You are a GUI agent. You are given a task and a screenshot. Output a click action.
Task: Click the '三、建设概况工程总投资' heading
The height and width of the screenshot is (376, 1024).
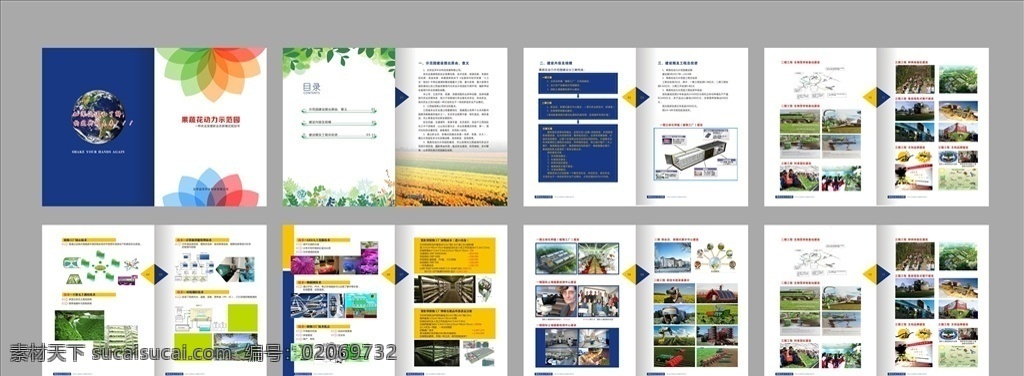(x=678, y=63)
